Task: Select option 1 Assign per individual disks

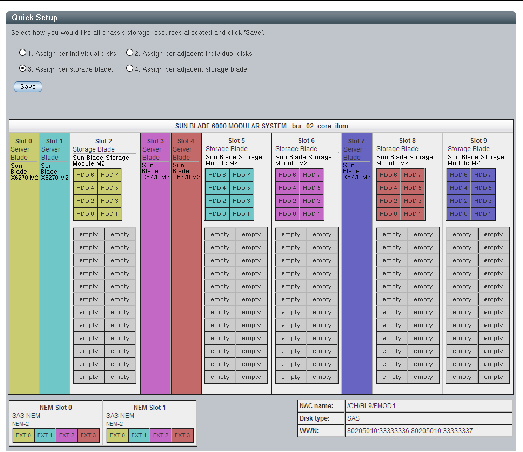Action: (22, 52)
